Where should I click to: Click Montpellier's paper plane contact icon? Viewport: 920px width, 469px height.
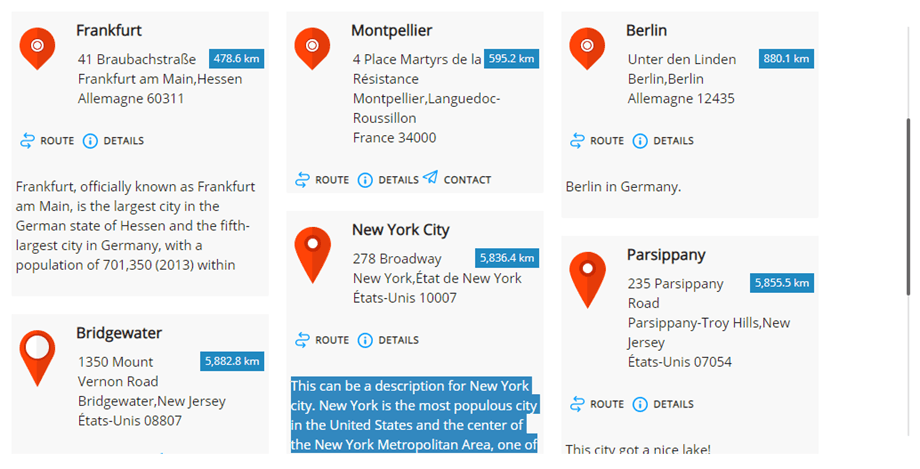(x=430, y=179)
